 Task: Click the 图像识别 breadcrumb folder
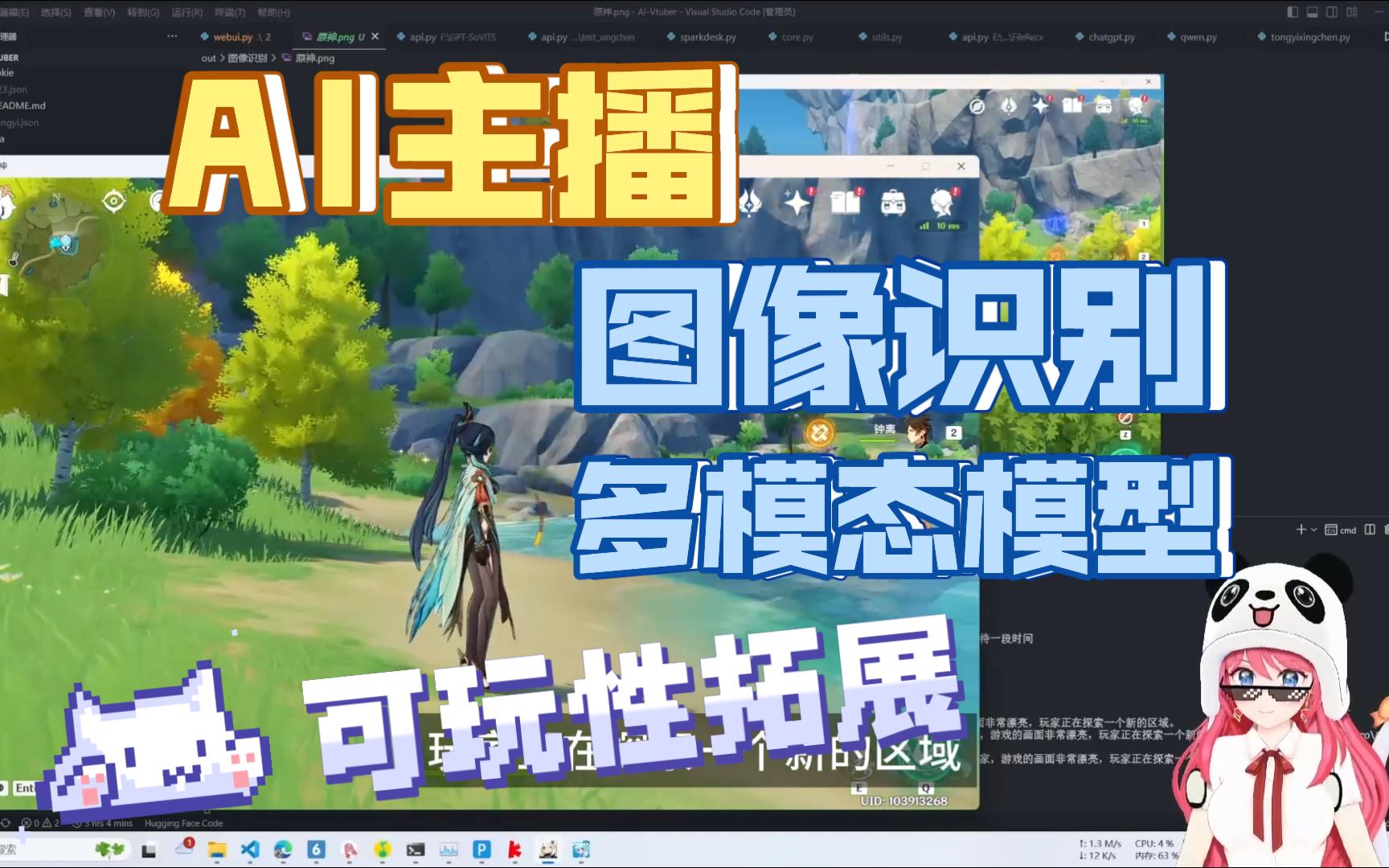(247, 58)
